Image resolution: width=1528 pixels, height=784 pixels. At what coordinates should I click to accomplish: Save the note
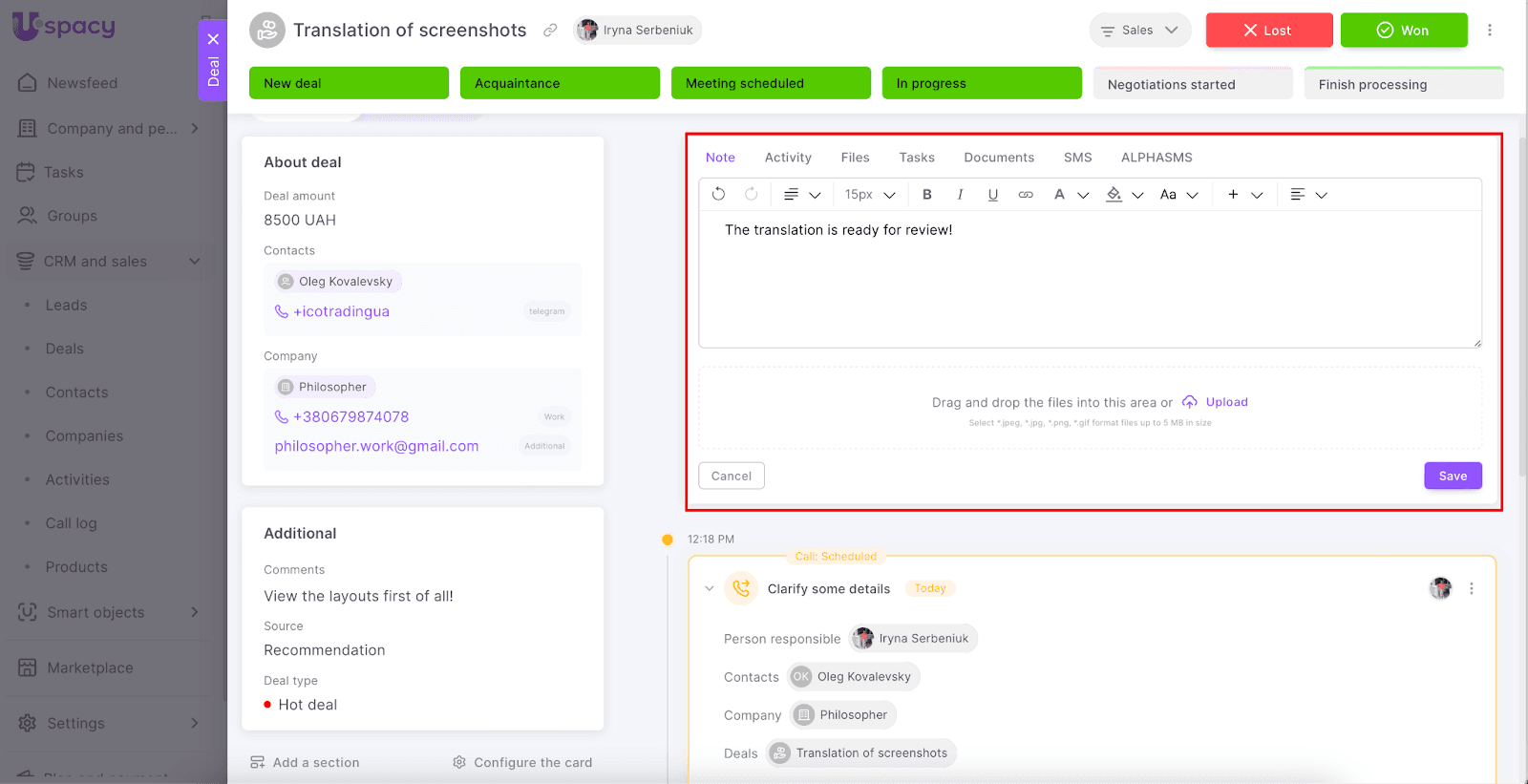[x=1452, y=476]
